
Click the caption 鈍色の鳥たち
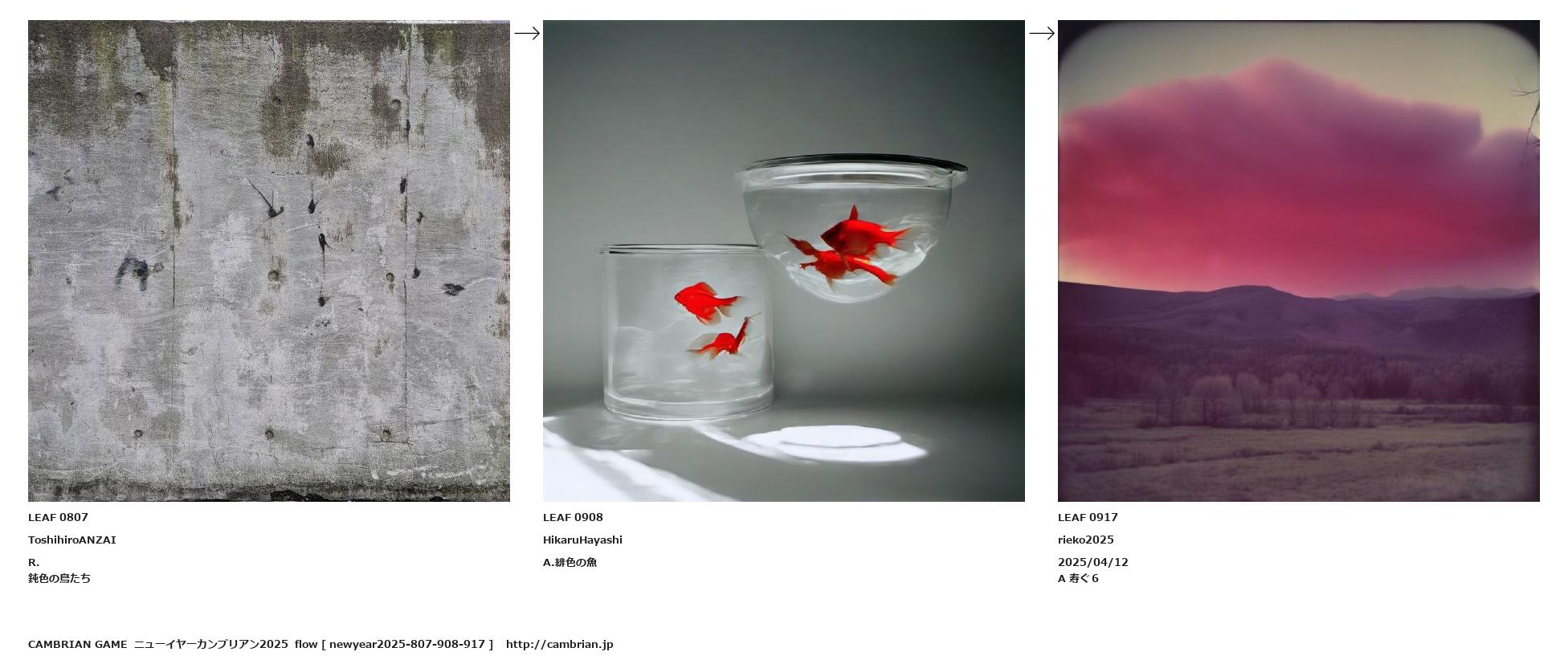(x=59, y=578)
